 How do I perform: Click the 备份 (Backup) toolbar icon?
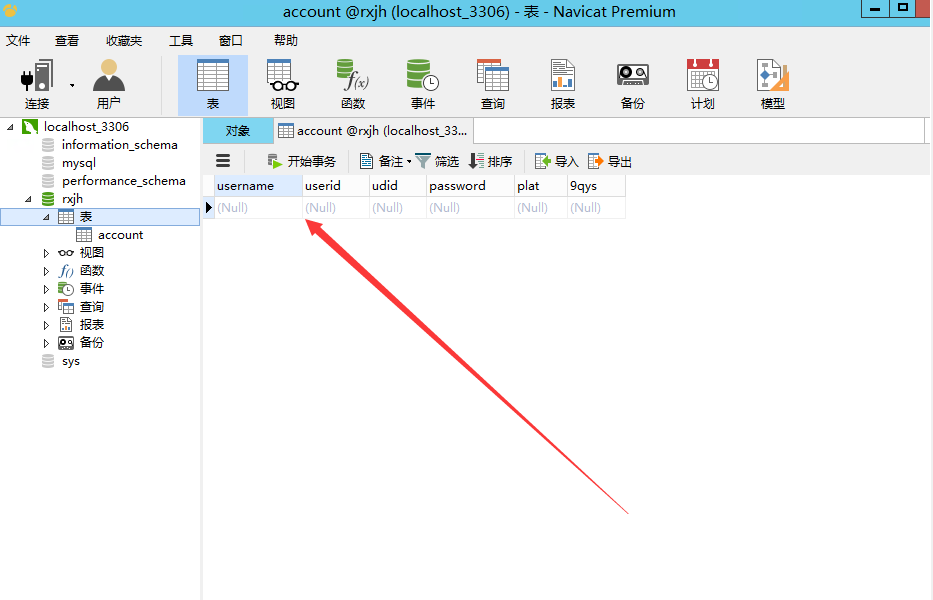pos(632,84)
